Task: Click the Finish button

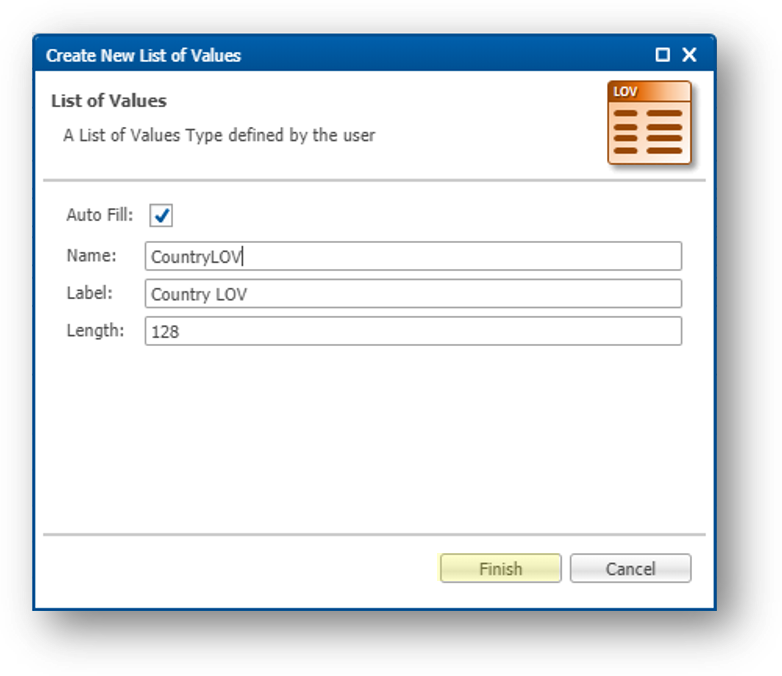Action: pyautogui.click(x=500, y=568)
